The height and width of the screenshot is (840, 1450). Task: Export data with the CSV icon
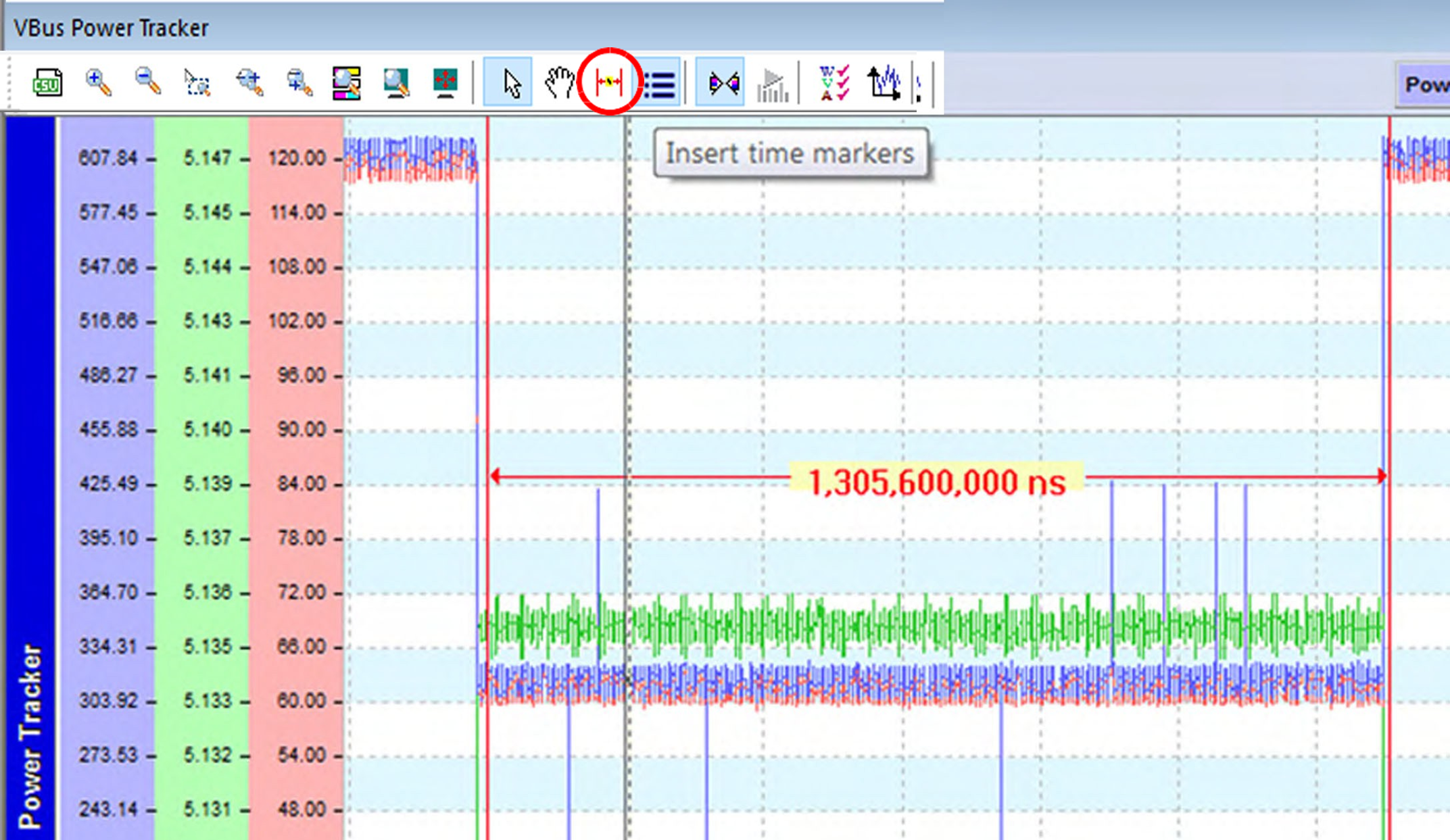tap(47, 83)
